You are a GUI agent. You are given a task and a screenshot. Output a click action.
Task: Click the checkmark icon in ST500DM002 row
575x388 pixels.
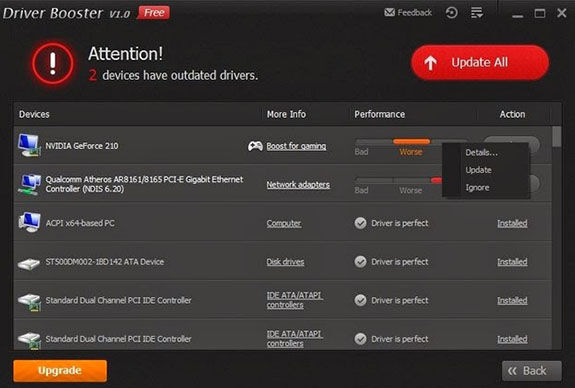[360, 262]
